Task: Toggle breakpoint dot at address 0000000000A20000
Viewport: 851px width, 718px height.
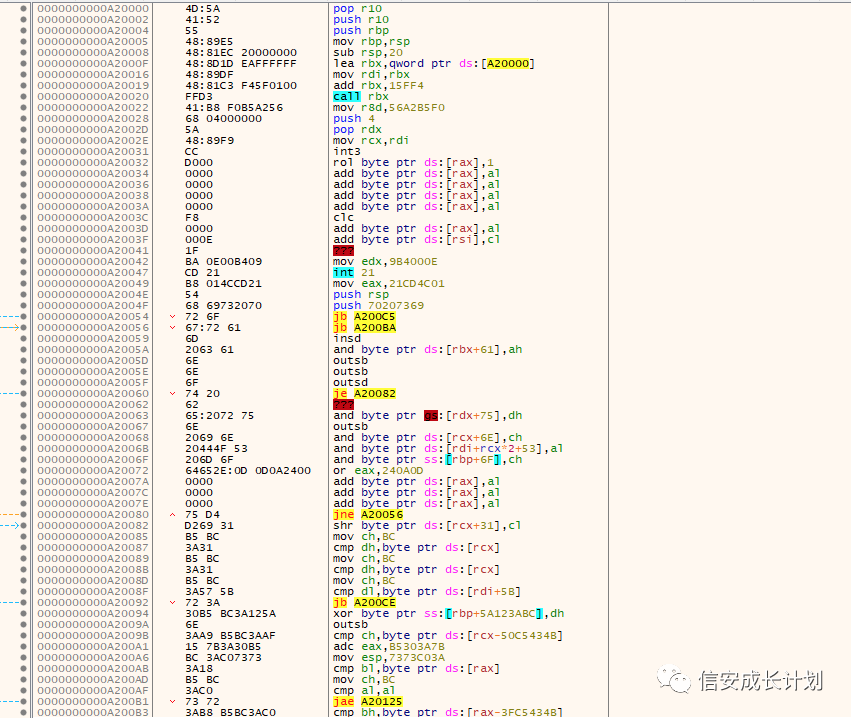Action: pyautogui.click(x=23, y=9)
